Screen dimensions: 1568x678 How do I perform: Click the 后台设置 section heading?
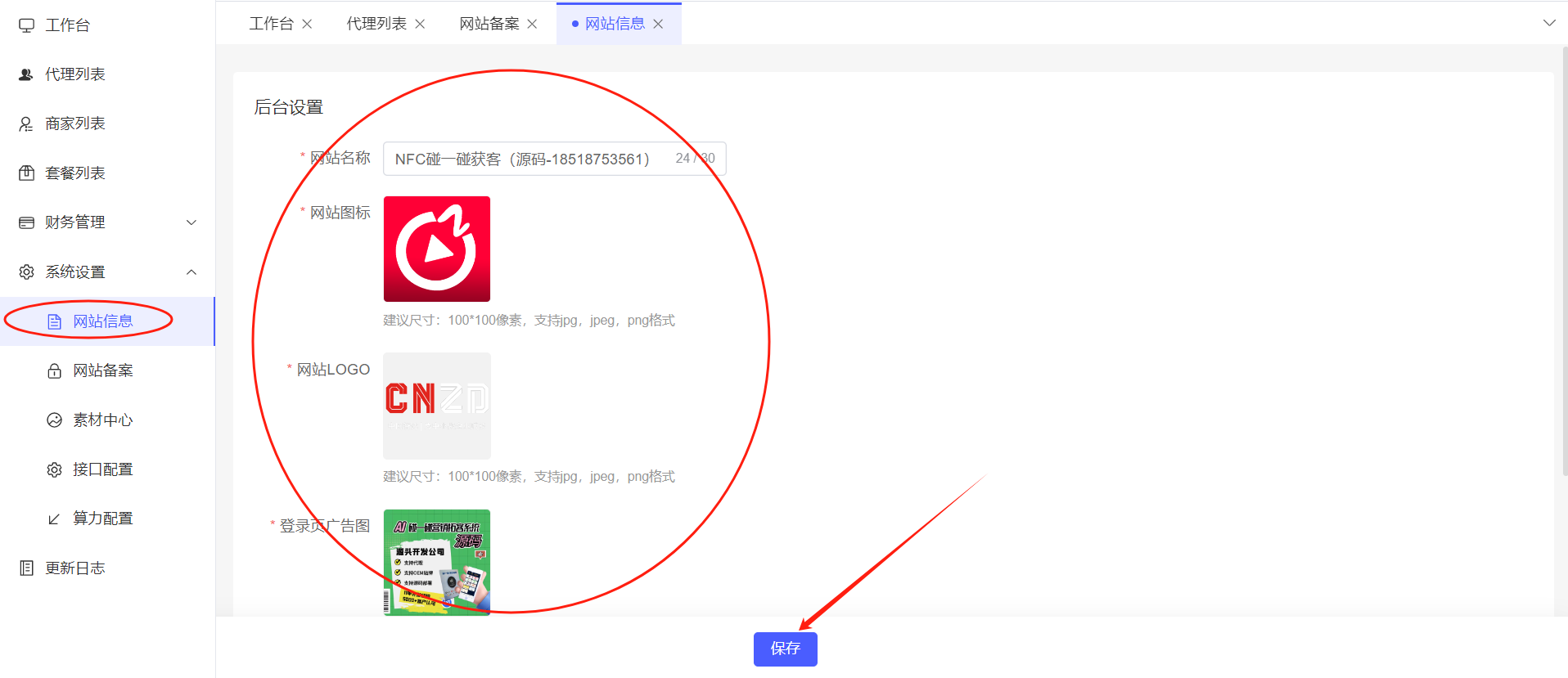(288, 107)
